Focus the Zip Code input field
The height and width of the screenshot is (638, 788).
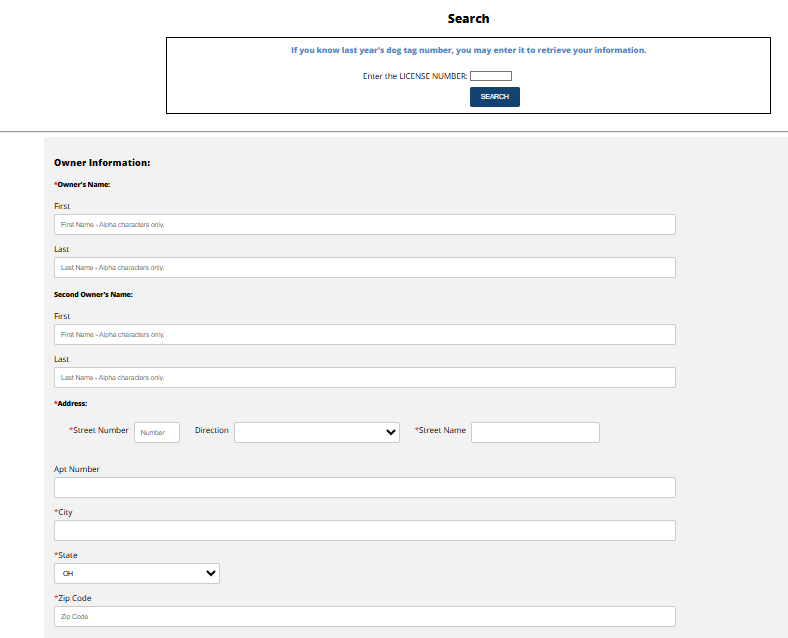click(364, 616)
